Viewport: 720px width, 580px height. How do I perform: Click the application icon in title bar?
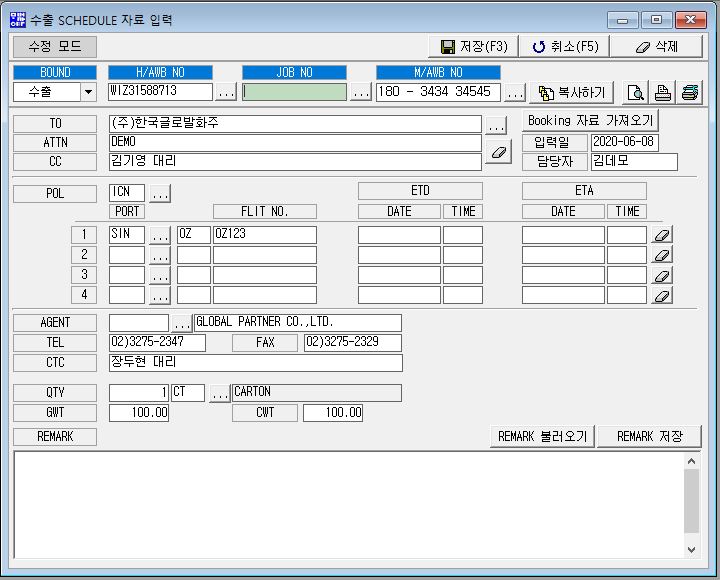(17, 20)
